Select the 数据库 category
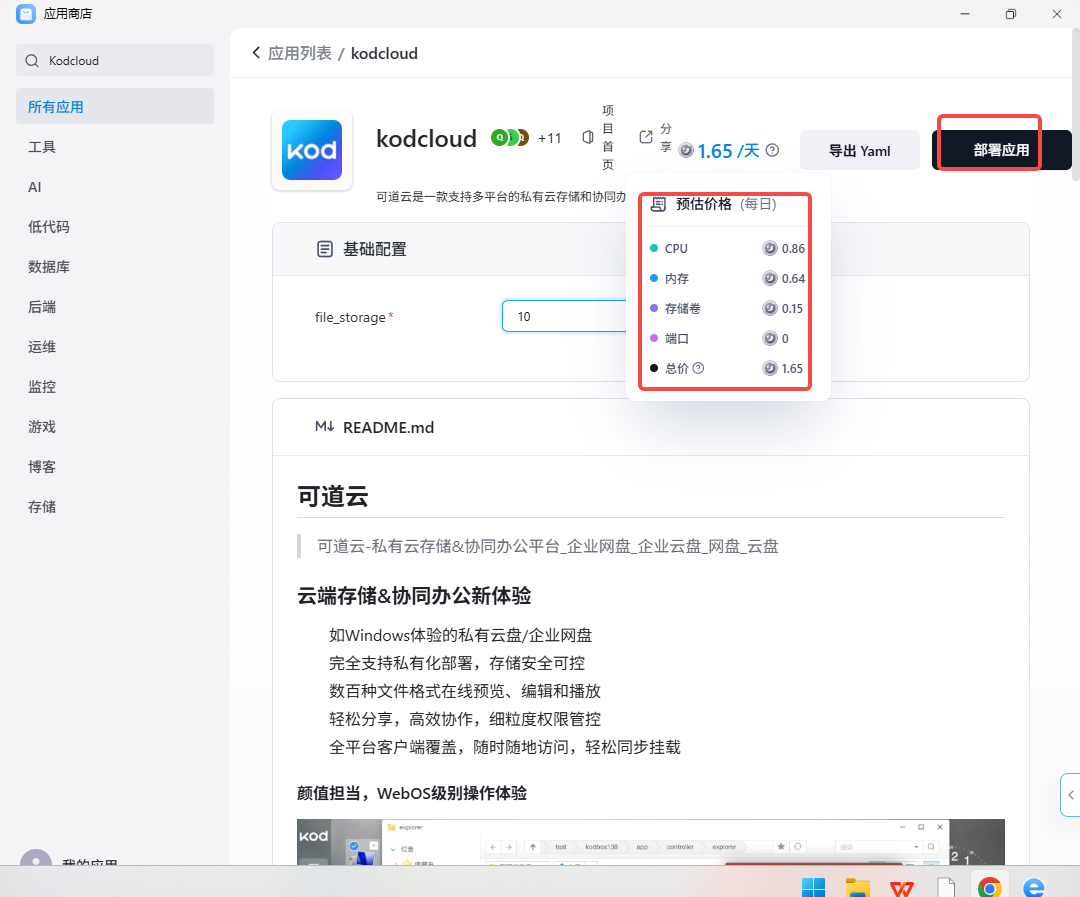1080x897 pixels. click(x=115, y=267)
